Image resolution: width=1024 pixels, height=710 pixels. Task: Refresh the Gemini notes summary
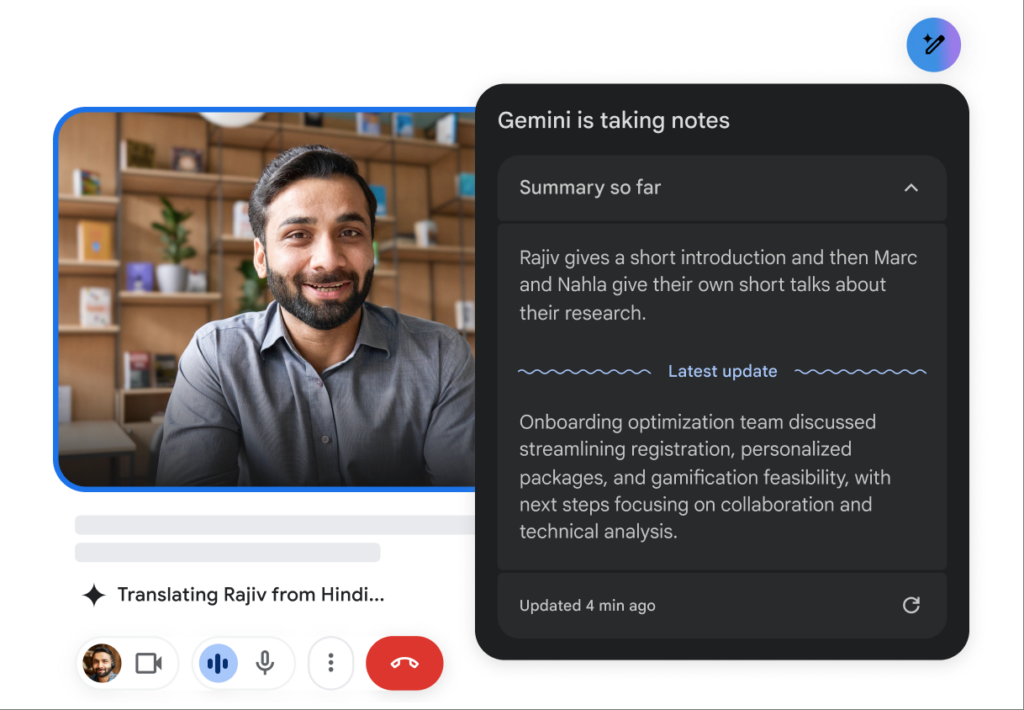[x=910, y=605]
